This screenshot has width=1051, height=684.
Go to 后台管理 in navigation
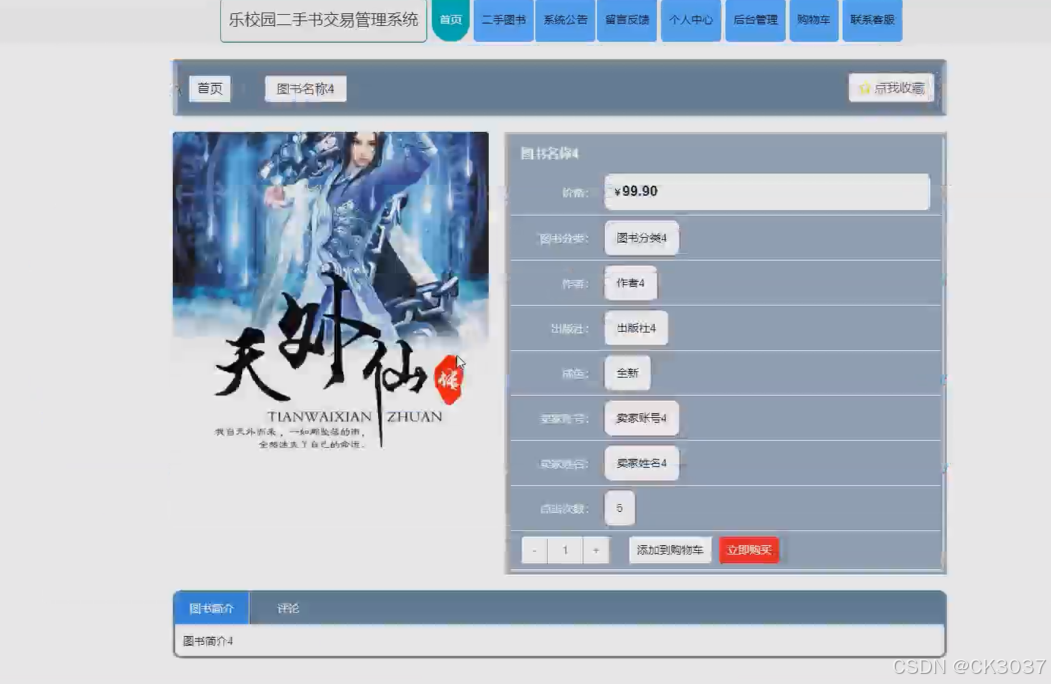click(x=755, y=20)
